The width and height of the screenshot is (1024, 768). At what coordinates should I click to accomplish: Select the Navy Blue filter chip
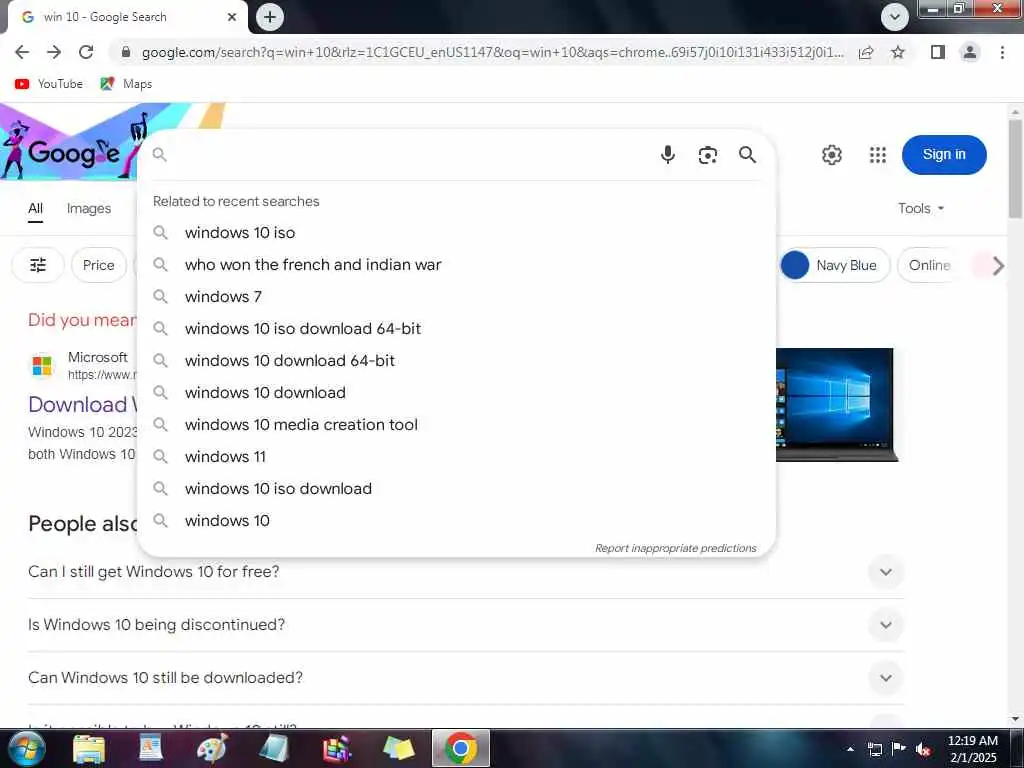click(x=835, y=265)
